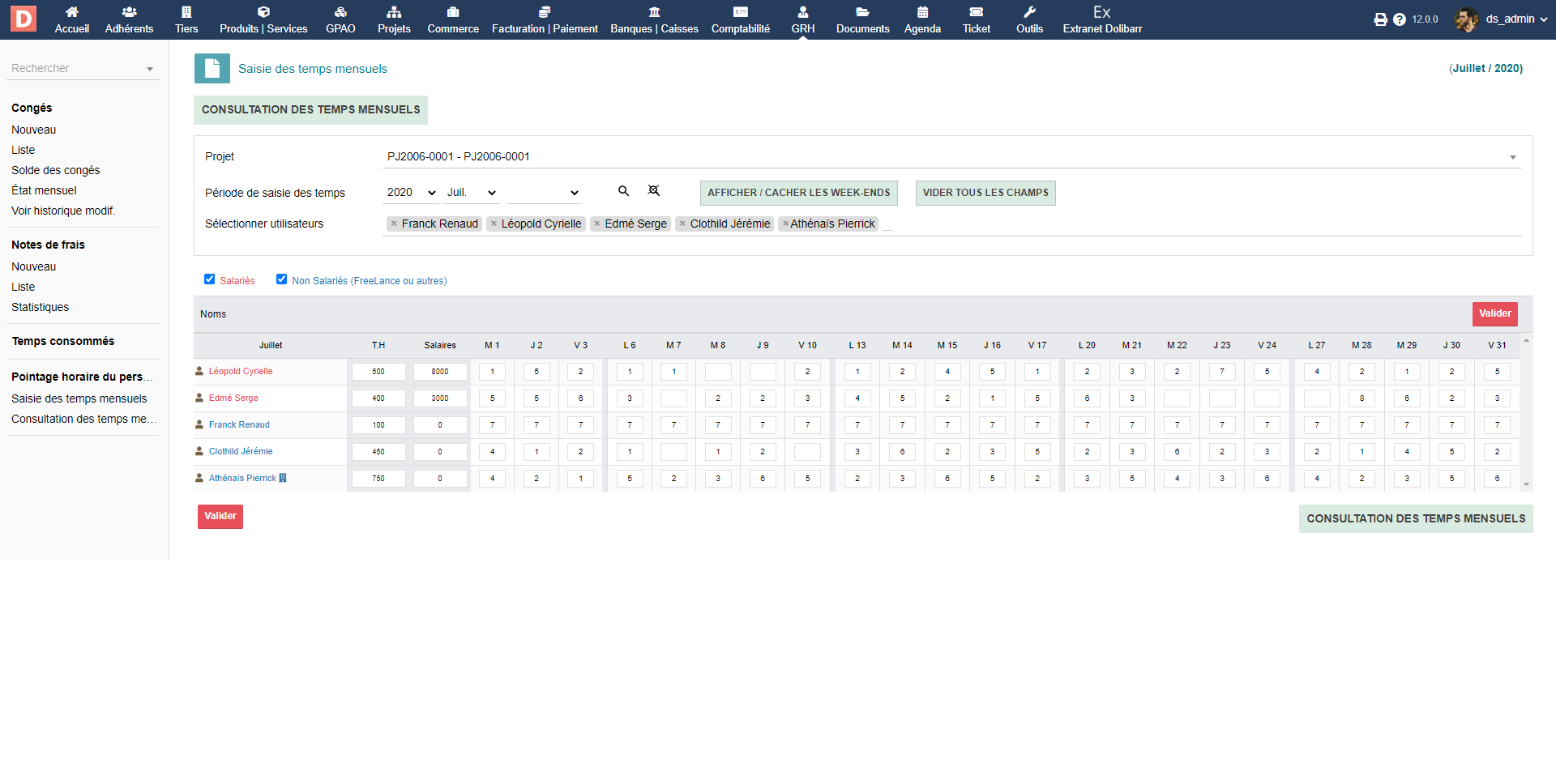This screenshot has width=1556, height=784.
Task: Open the year 2020 dropdown
Action: pyautogui.click(x=411, y=193)
